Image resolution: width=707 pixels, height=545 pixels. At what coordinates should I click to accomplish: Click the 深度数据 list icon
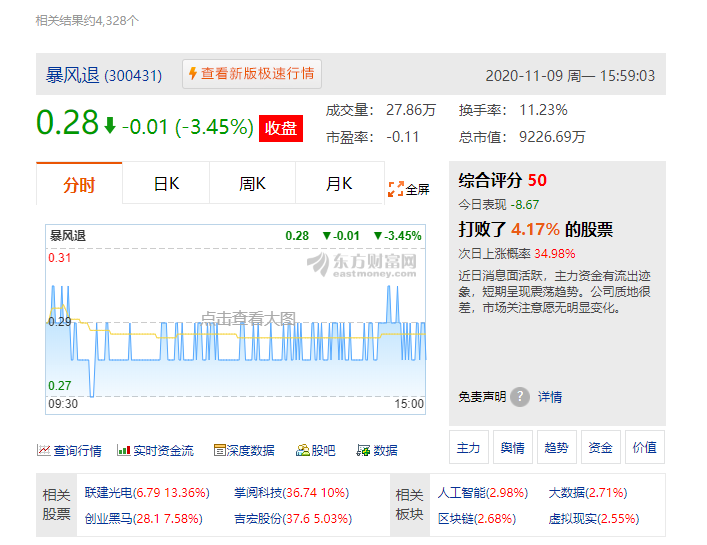[219, 450]
